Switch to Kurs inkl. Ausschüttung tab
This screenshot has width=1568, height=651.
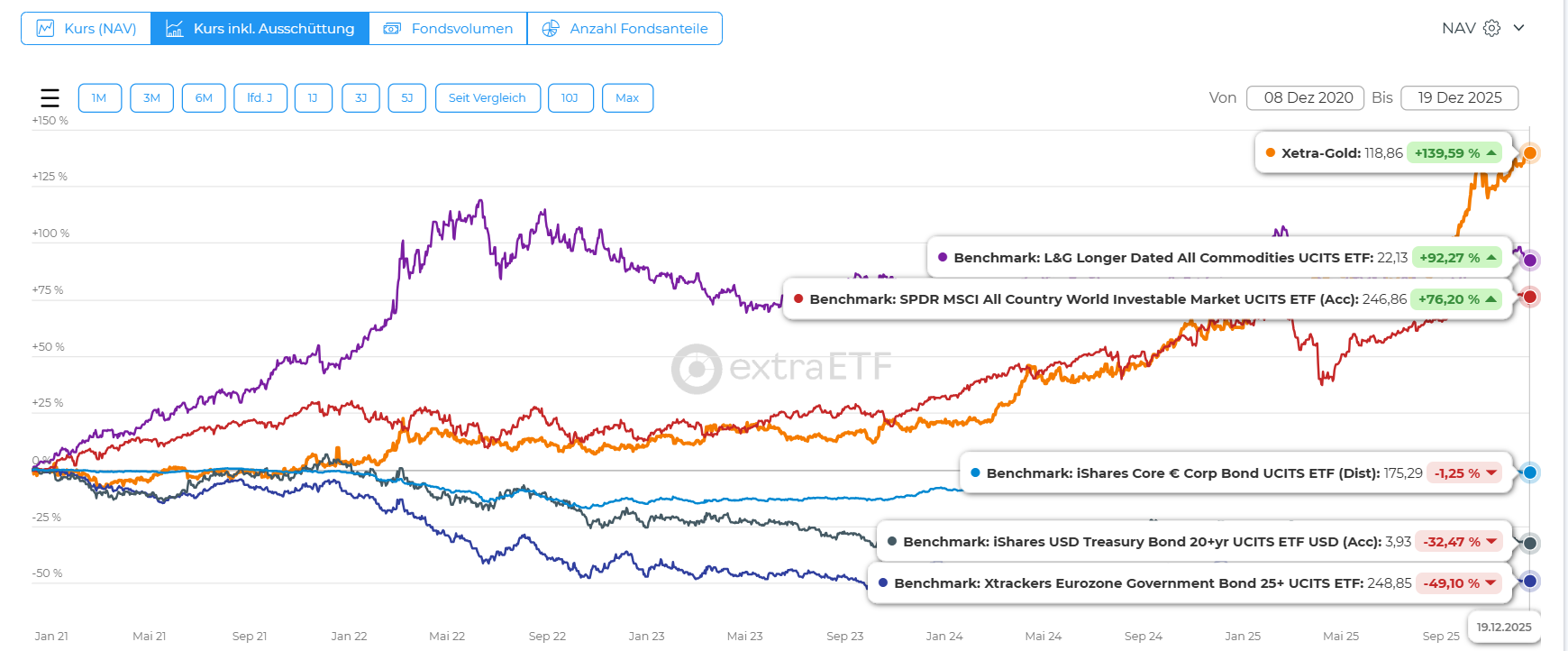pyautogui.click(x=260, y=28)
